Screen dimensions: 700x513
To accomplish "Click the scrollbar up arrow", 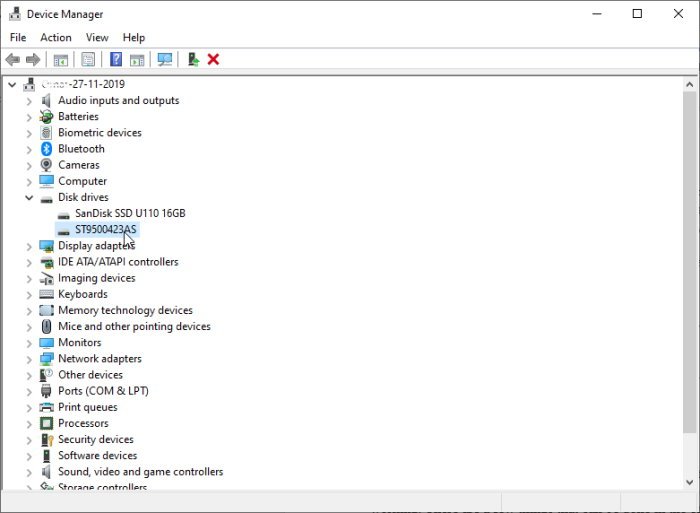I will click(690, 84).
